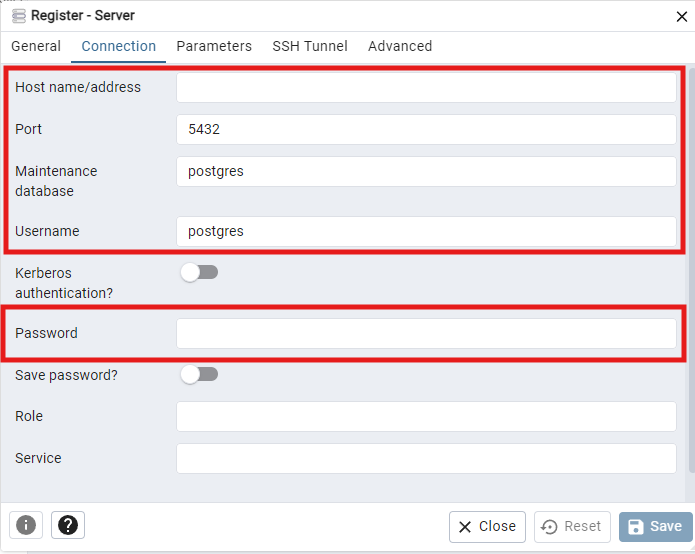This screenshot has width=695, height=554.
Task: Click the Save button
Action: click(x=656, y=527)
